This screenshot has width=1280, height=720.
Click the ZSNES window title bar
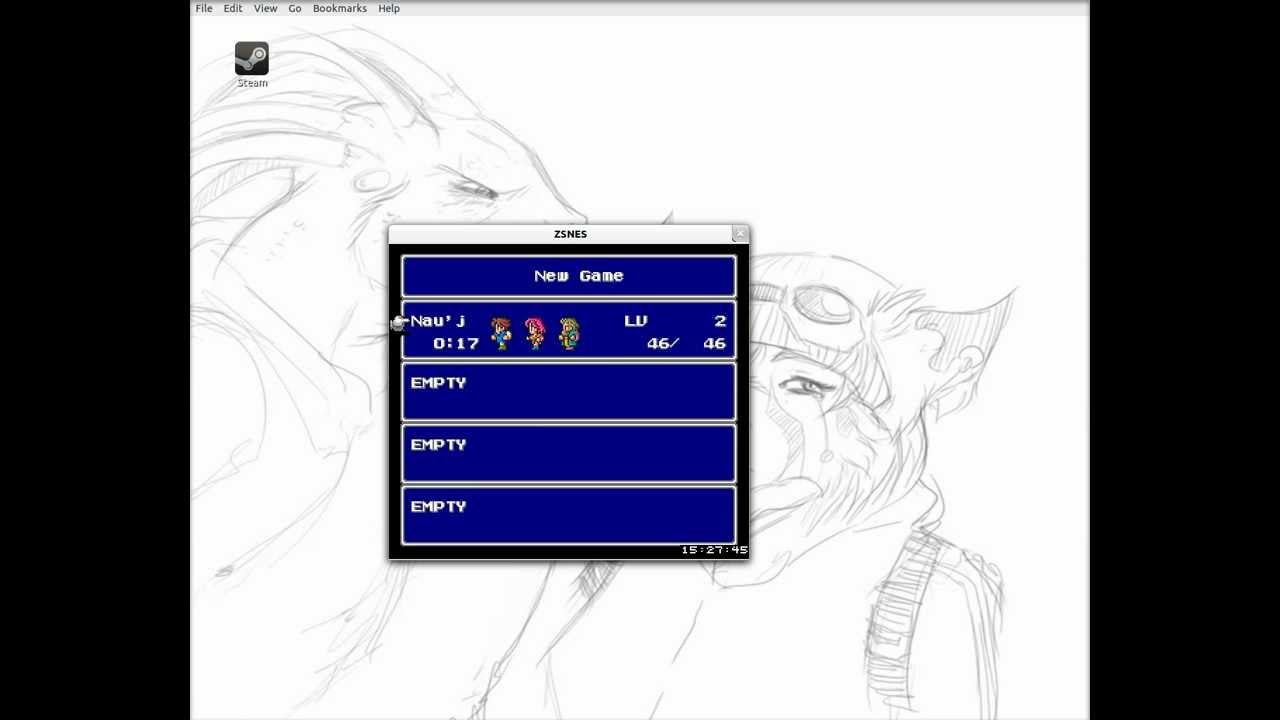tap(568, 234)
